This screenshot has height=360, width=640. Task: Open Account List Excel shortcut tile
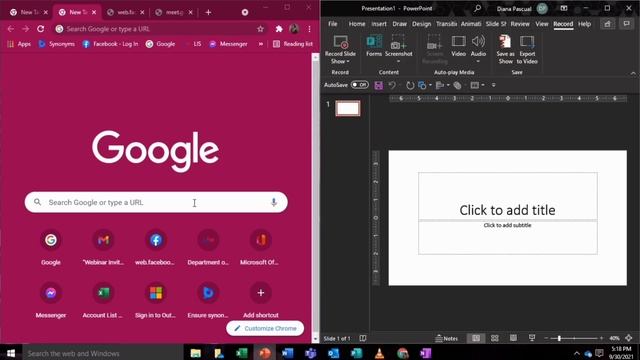103,300
